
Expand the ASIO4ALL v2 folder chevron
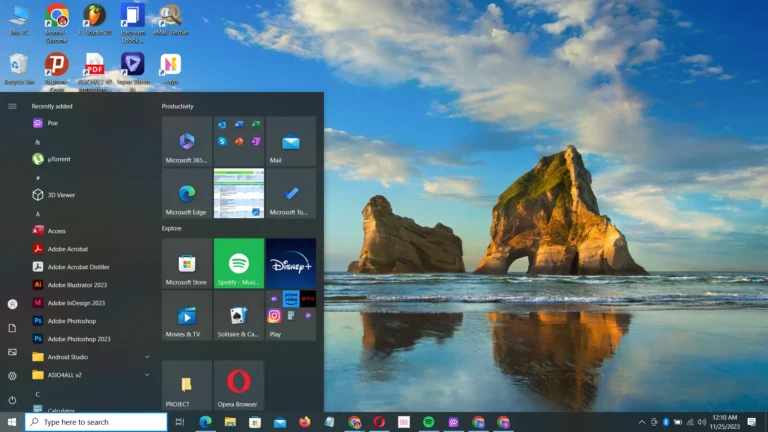[x=147, y=375]
